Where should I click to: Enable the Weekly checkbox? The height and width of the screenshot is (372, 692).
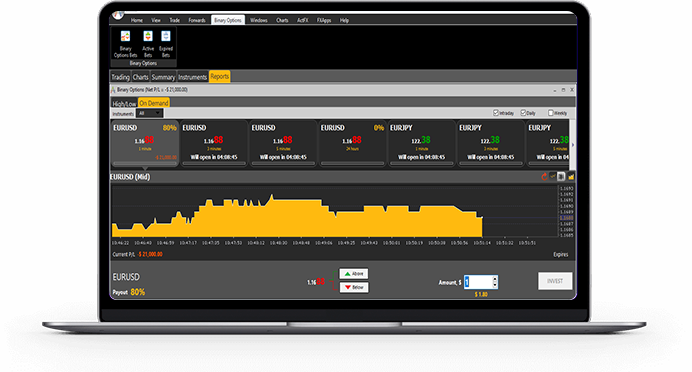550,113
